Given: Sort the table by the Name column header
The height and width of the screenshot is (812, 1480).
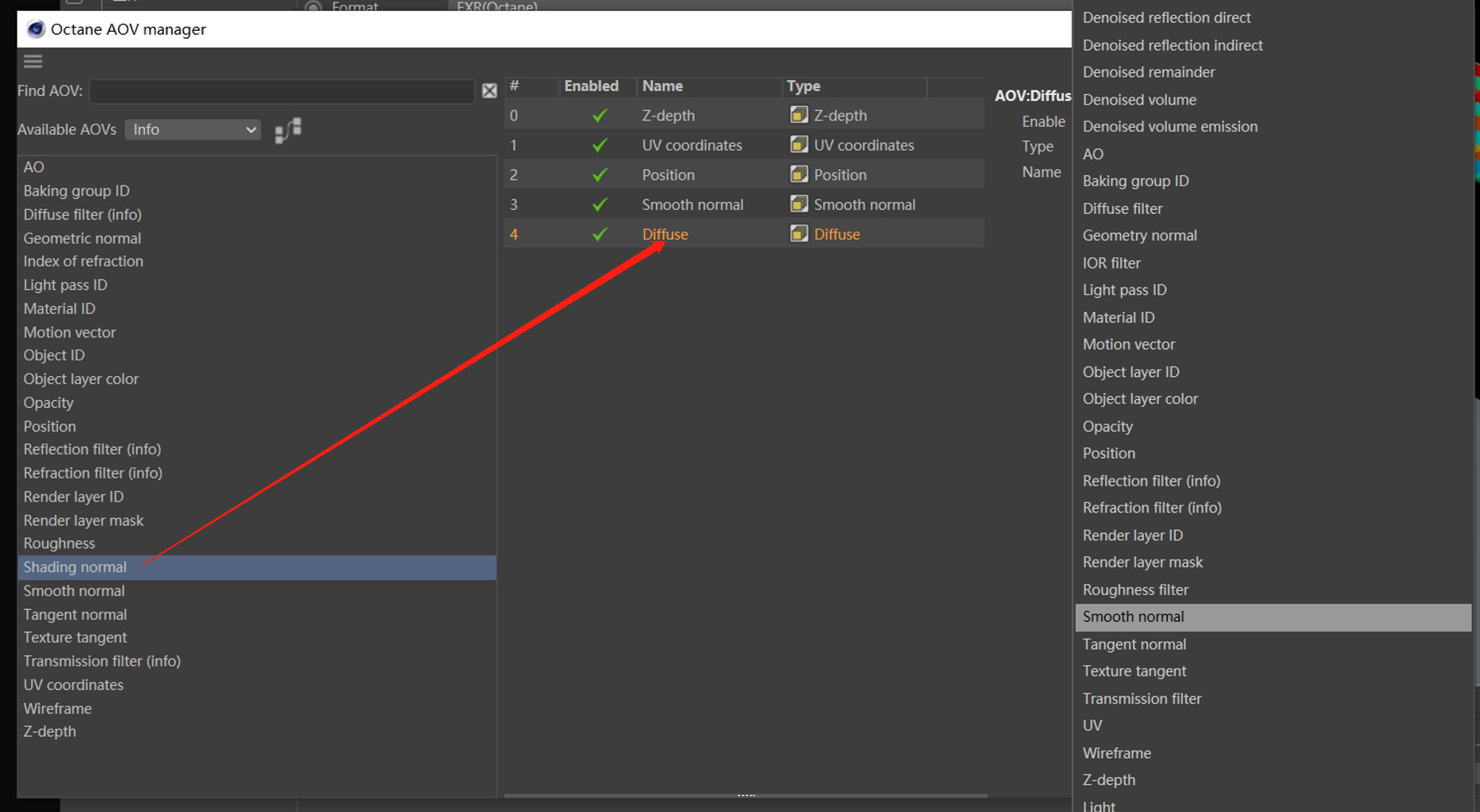Looking at the screenshot, I should point(709,86).
